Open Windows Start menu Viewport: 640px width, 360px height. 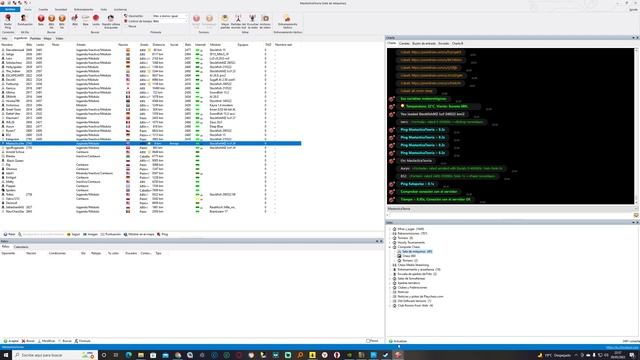click(x=6, y=355)
